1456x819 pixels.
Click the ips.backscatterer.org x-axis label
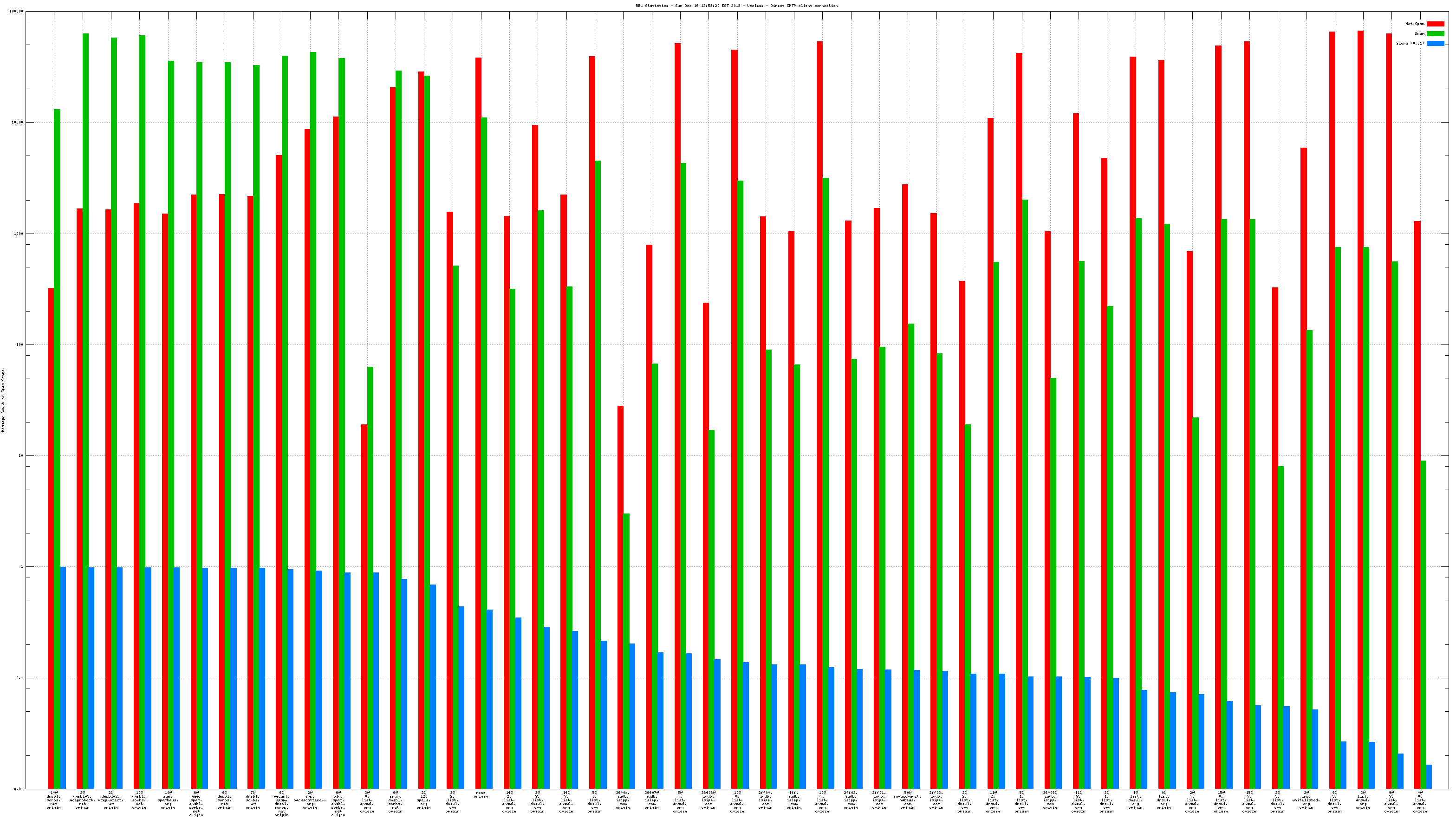coord(310,800)
